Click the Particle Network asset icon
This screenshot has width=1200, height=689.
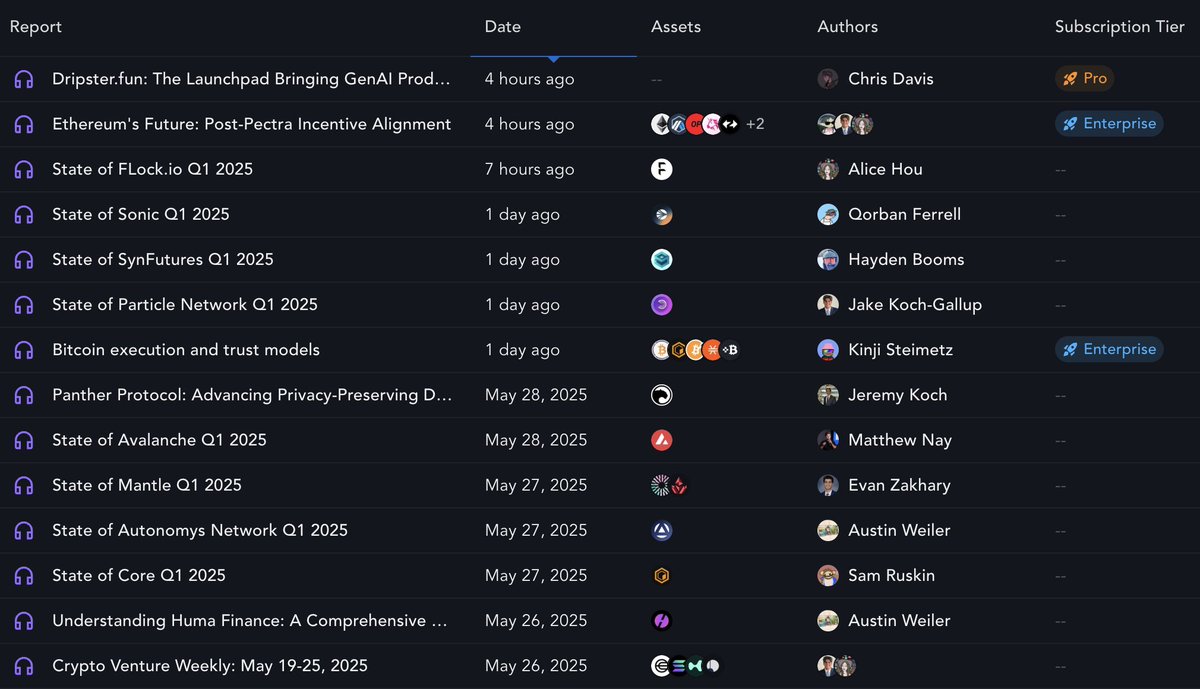[662, 304]
